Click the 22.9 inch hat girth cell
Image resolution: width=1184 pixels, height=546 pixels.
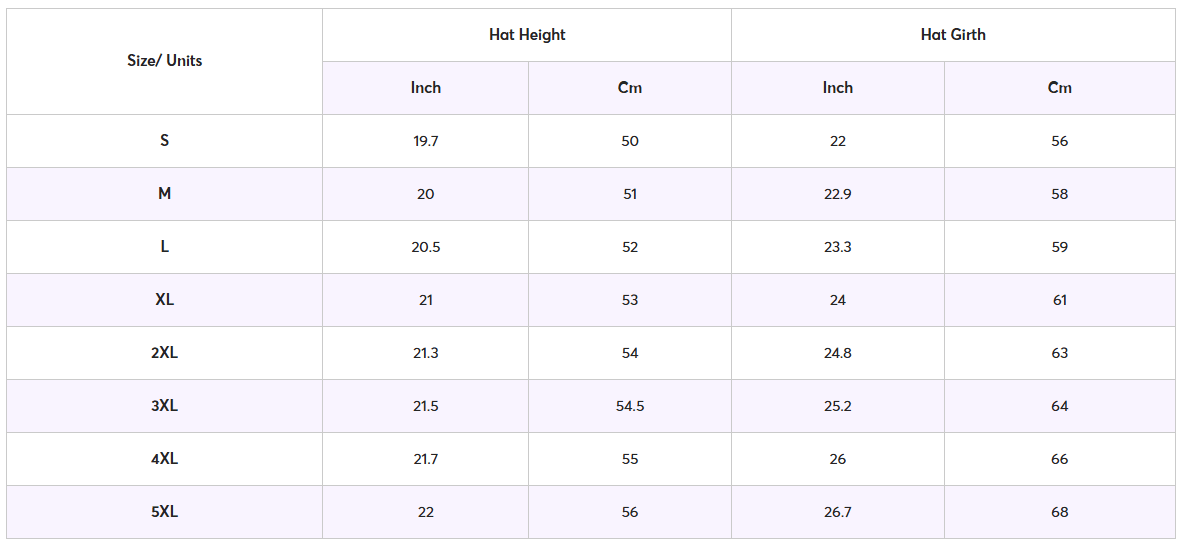coord(838,194)
